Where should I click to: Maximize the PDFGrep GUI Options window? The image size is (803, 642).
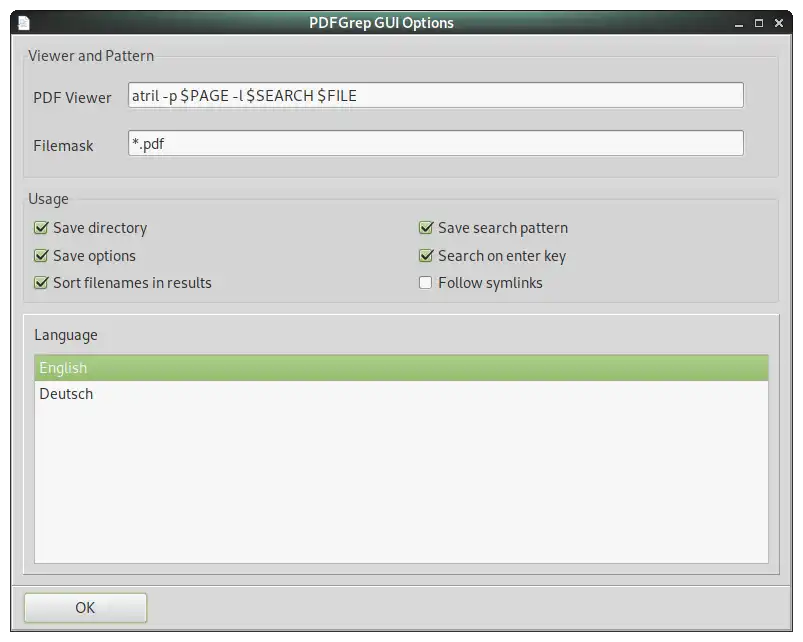coord(759,24)
